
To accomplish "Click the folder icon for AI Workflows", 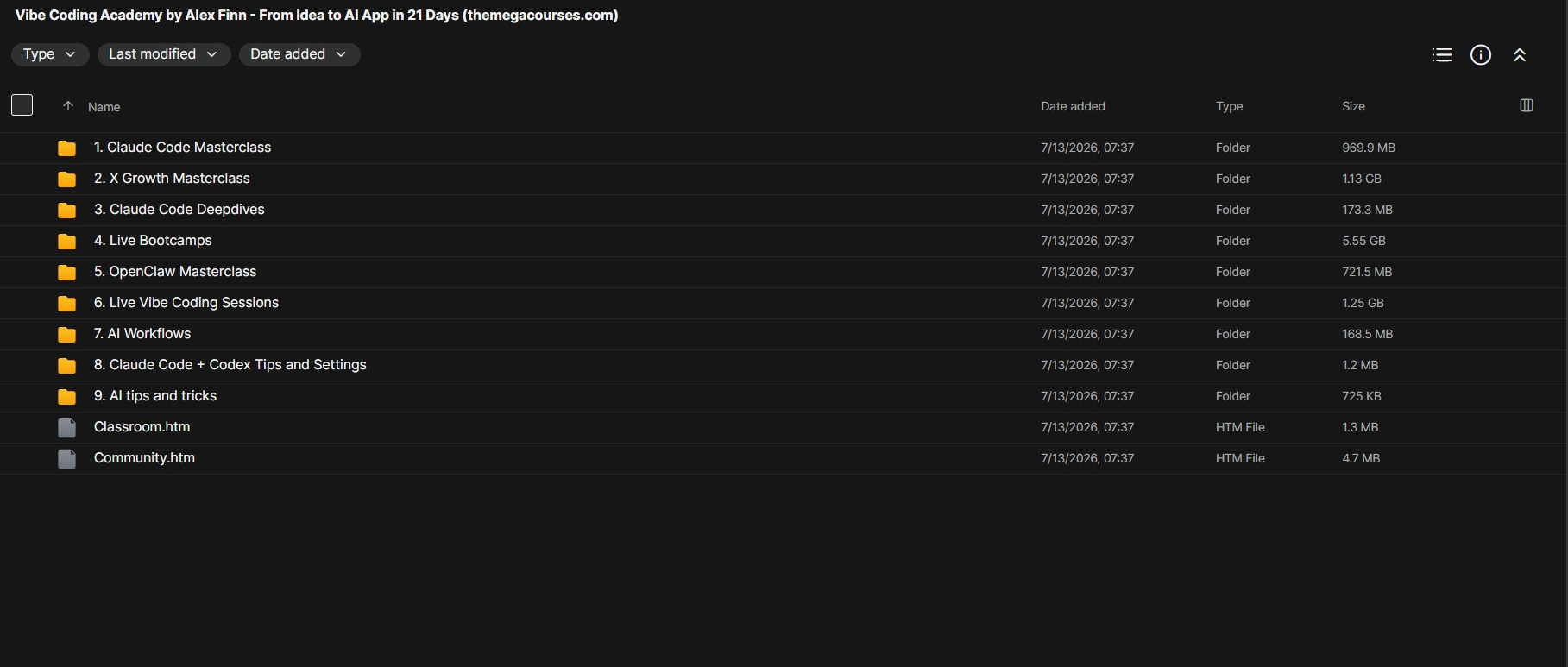I will 66,335.
